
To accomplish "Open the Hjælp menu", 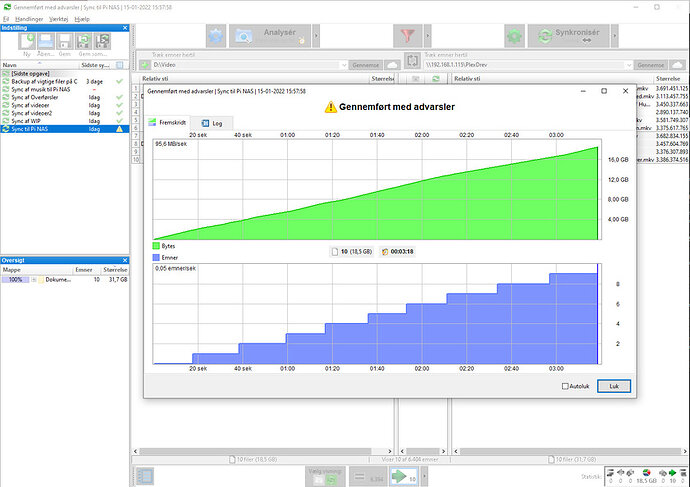I will point(82,19).
